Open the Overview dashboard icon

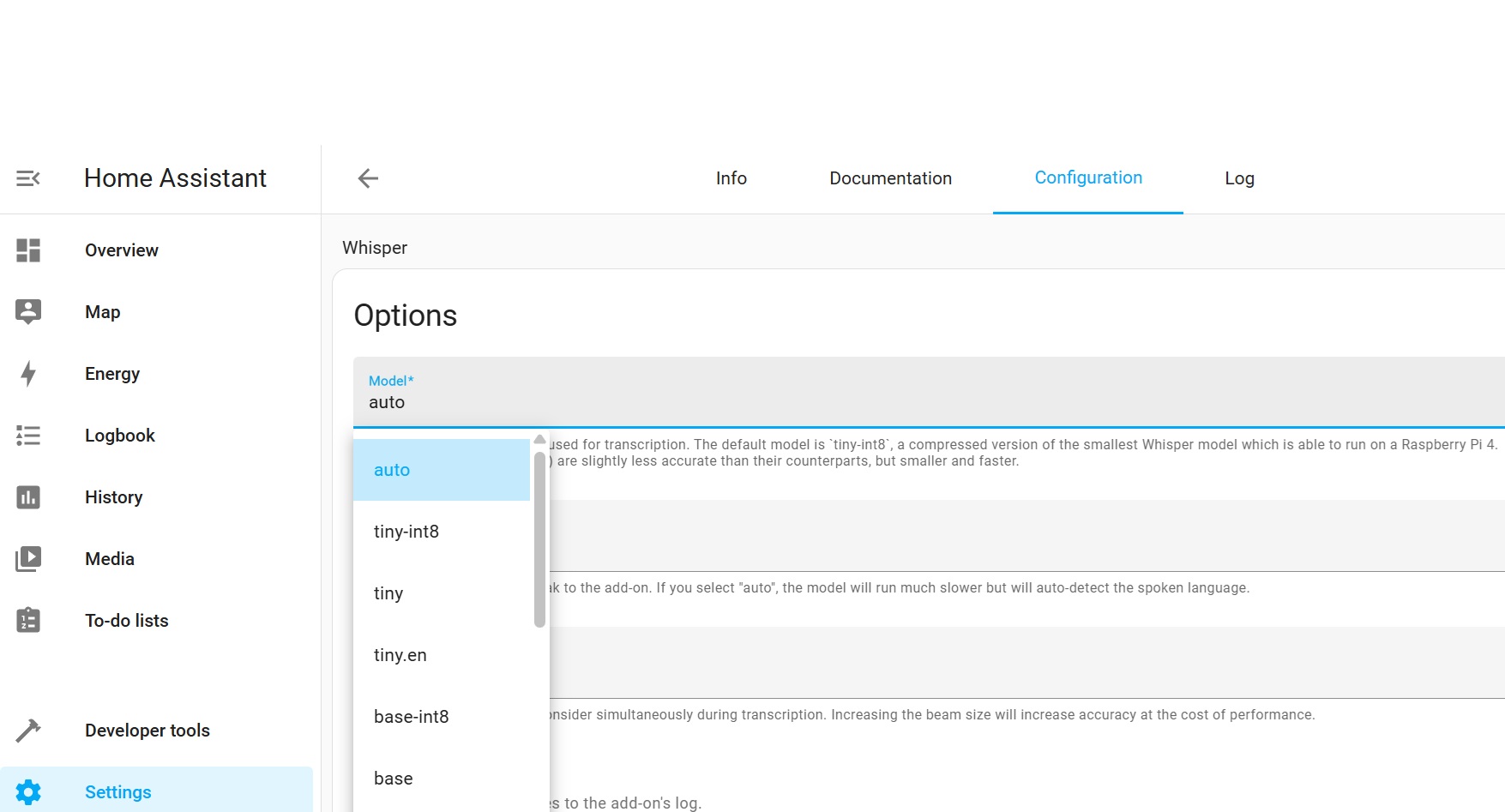28,250
